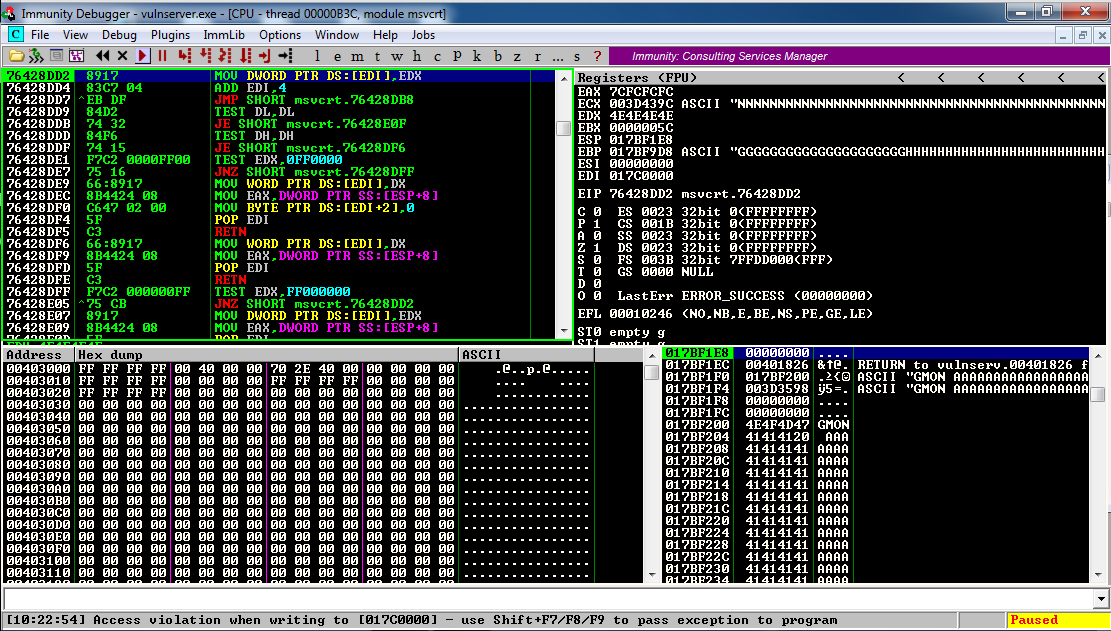The image size is (1111, 631).
Task: Click the disassembly pane scrollbar thumb
Action: [x=563, y=128]
